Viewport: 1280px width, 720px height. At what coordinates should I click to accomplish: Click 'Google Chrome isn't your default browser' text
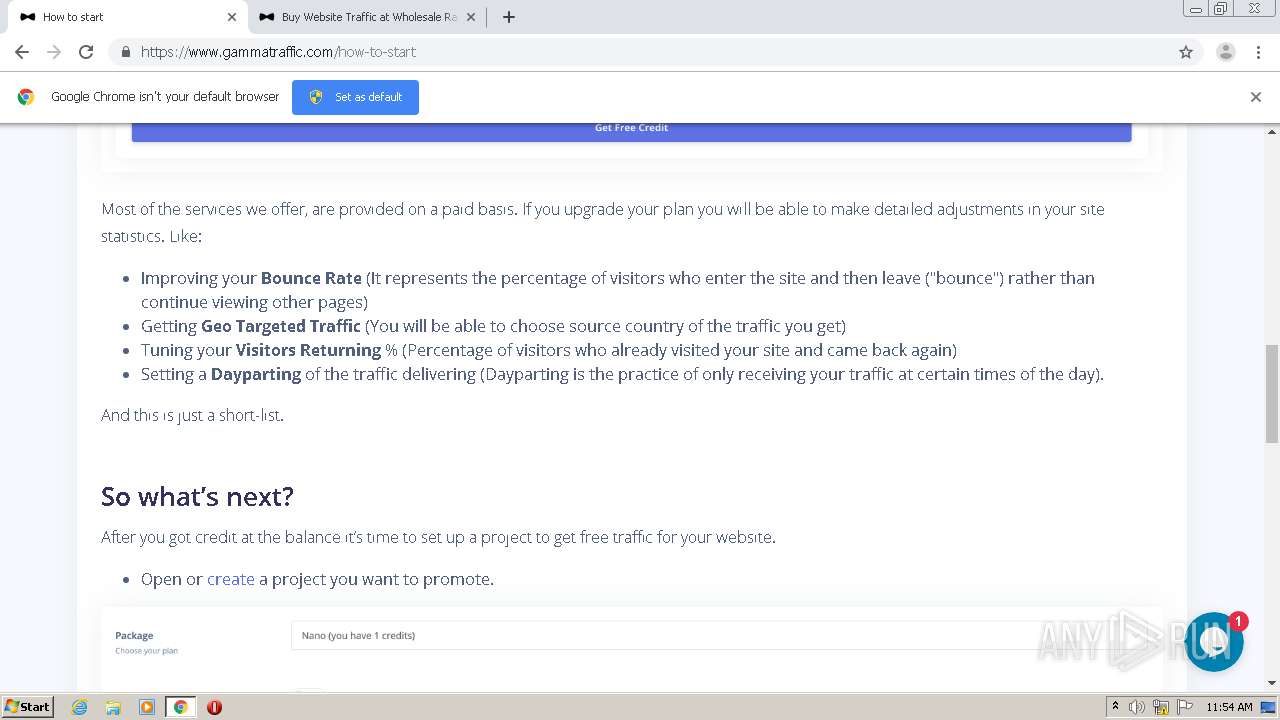tap(165, 97)
